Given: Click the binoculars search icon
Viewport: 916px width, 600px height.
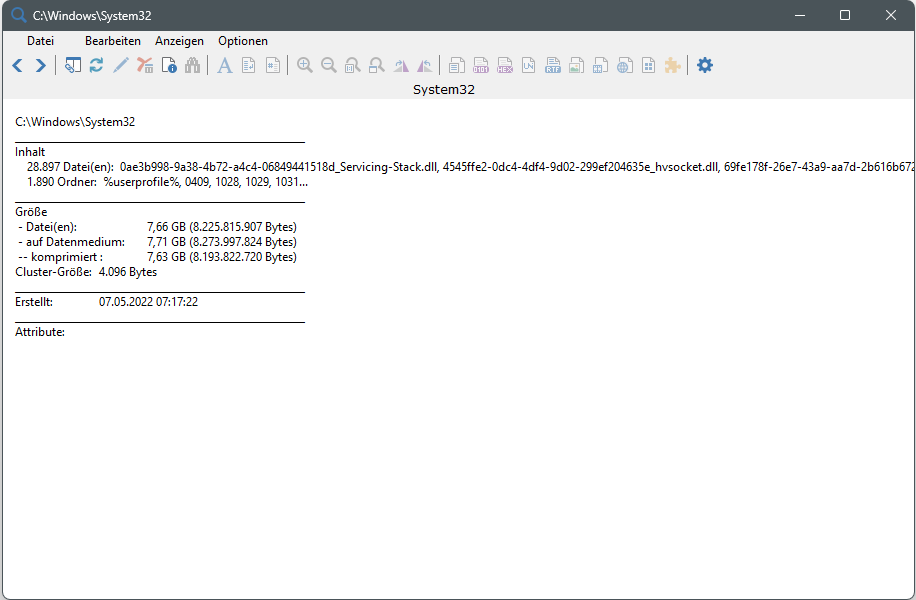Looking at the screenshot, I should pos(192,65).
